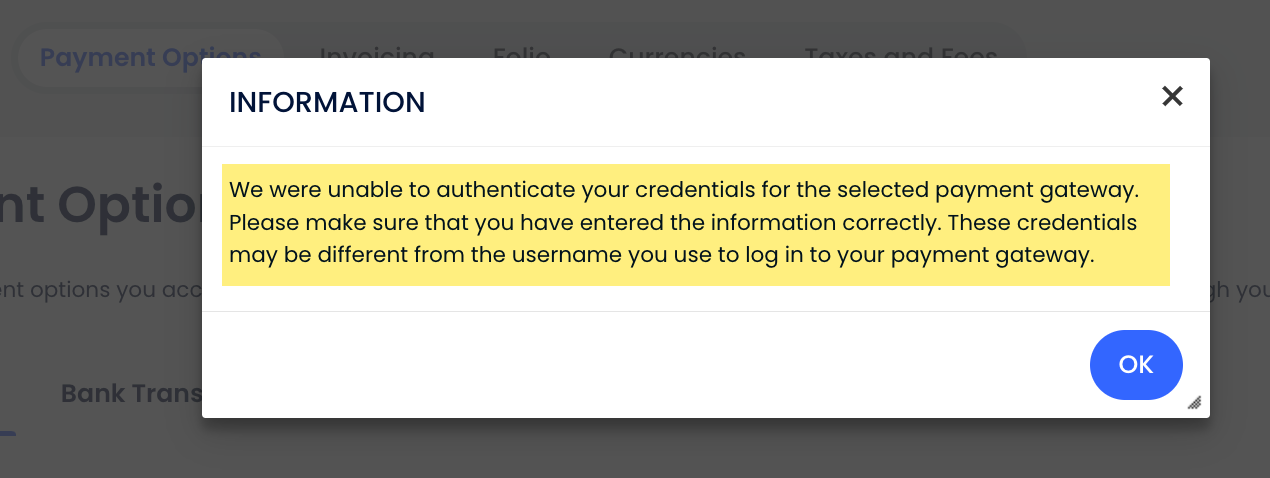The image size is (1270, 478).
Task: Select the Bank Transfer option behind the dialog
Action: [131, 393]
